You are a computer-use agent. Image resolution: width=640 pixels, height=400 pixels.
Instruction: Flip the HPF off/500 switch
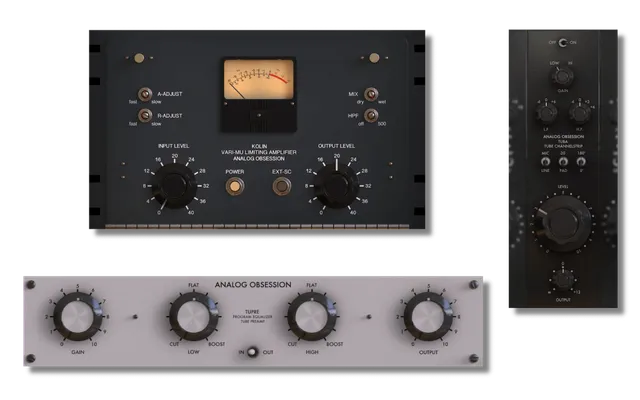(371, 116)
